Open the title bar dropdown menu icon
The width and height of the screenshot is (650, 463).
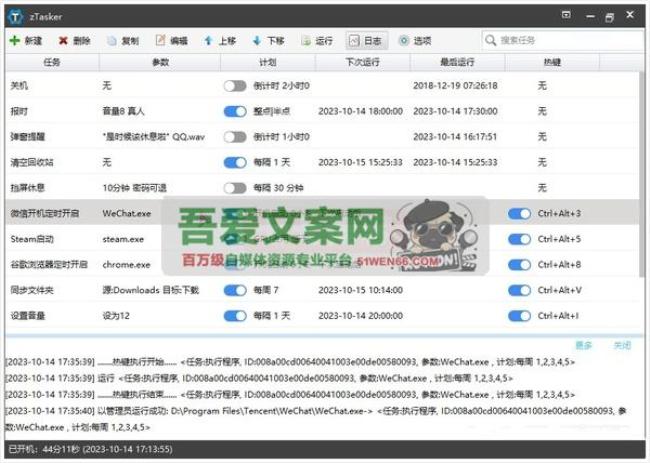click(x=566, y=15)
